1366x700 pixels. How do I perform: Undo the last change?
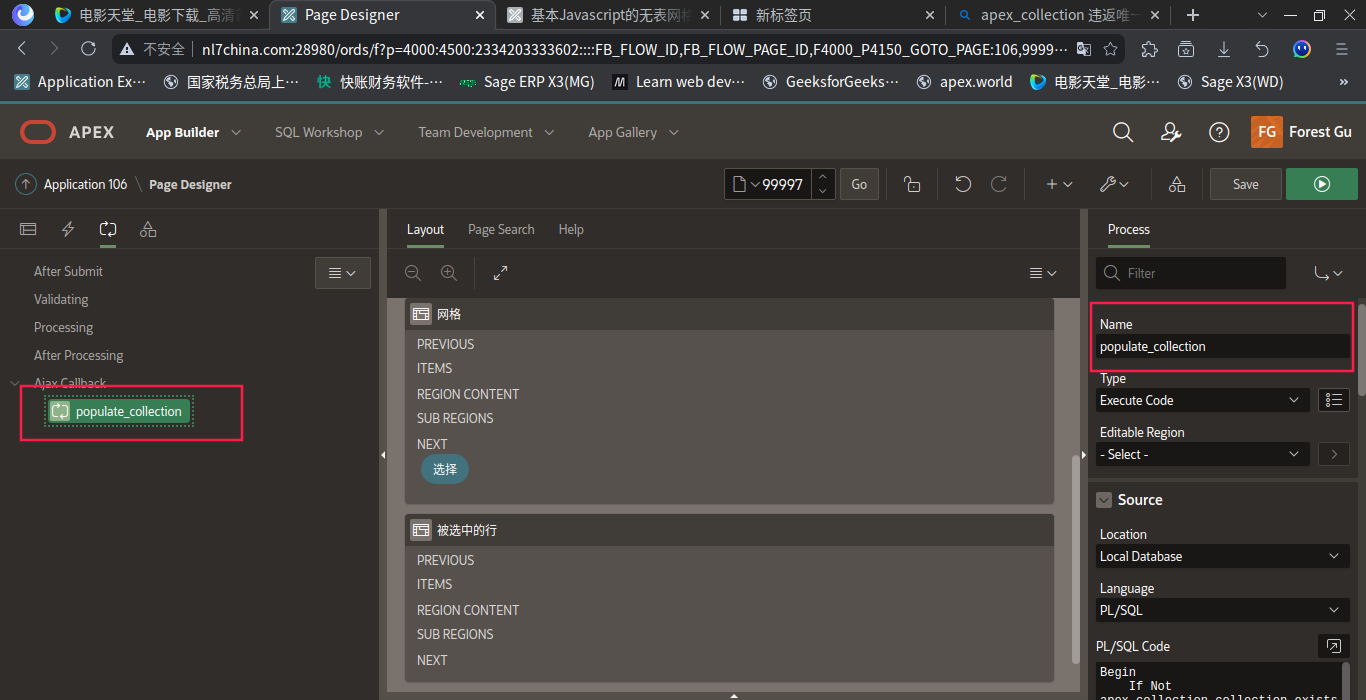pyautogui.click(x=961, y=183)
